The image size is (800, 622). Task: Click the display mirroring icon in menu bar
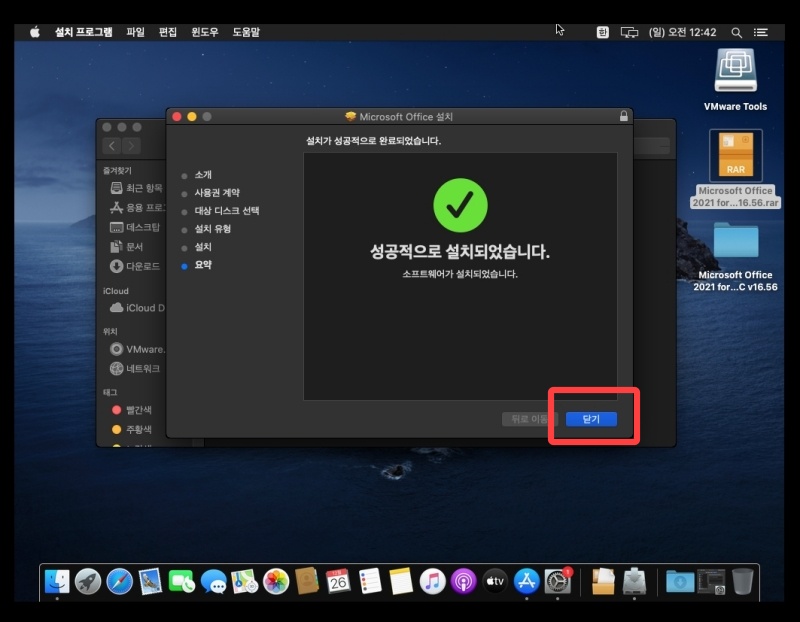(629, 33)
